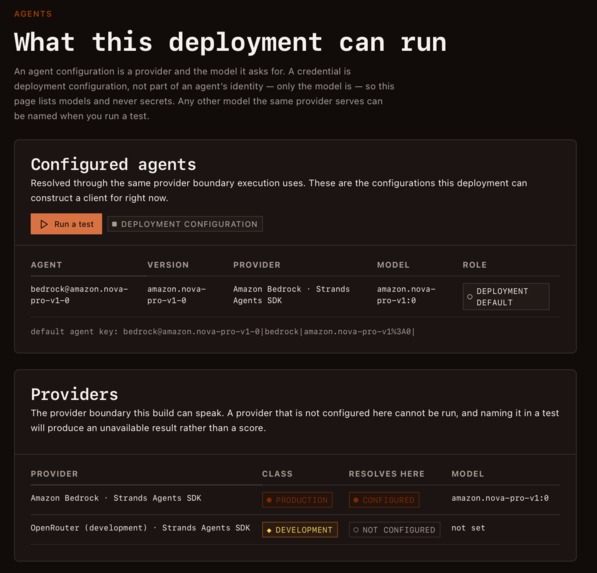Screen dimensions: 597x573
Task: Click the dot icon in CONFIGURED badge
Action: [356, 500]
